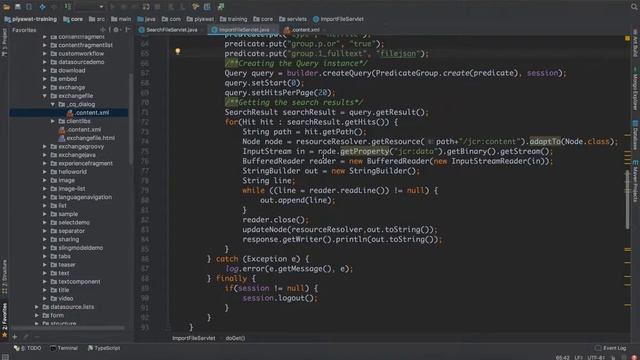
Task: Open the project structure toolbar icon
Action: (207, 7)
